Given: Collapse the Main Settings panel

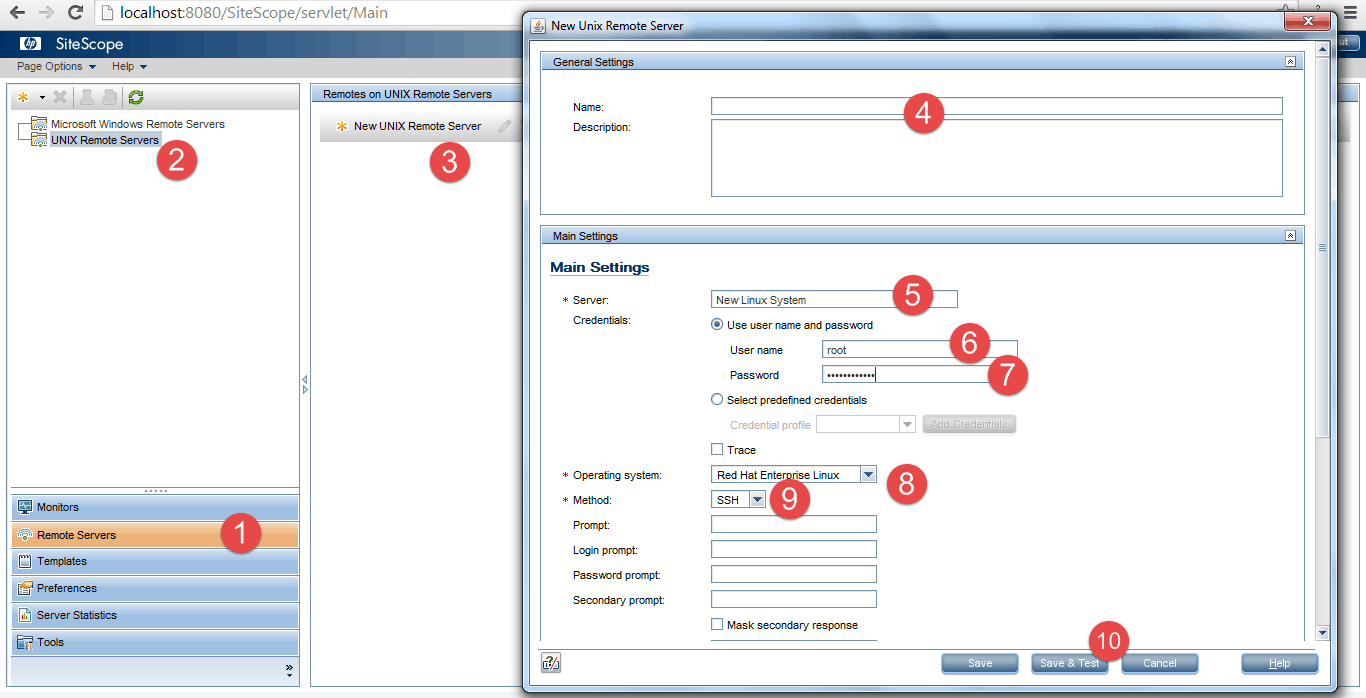Looking at the screenshot, I should [x=1290, y=236].
